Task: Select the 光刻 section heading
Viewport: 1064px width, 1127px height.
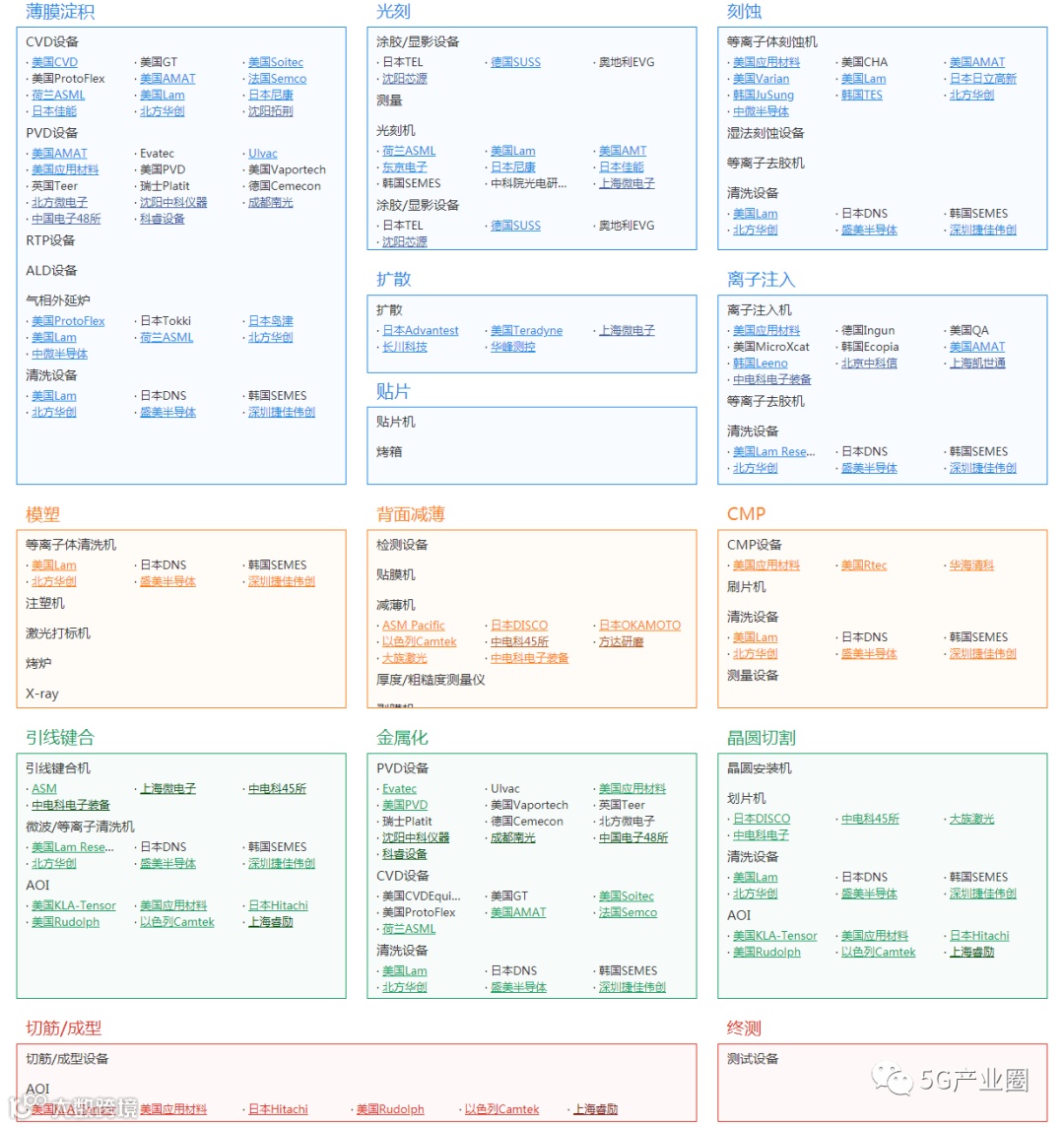Action: [393, 12]
